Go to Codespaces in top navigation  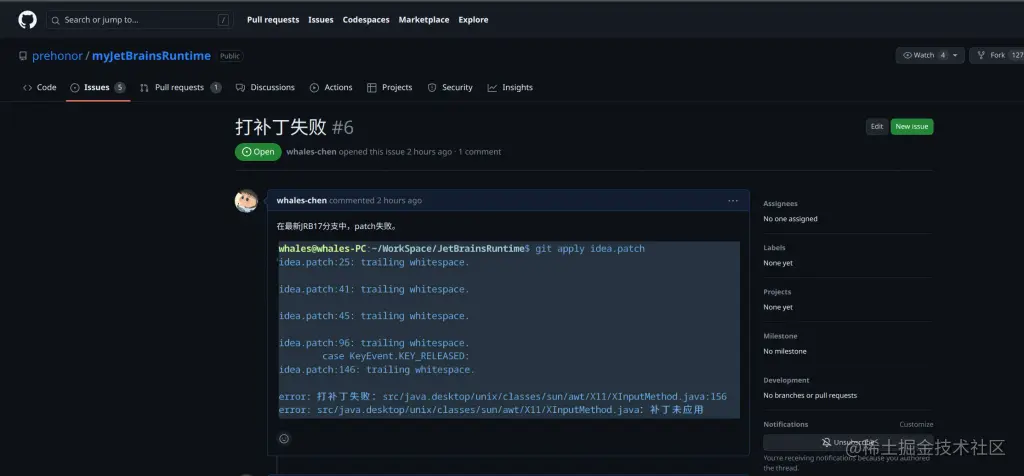tap(366, 20)
